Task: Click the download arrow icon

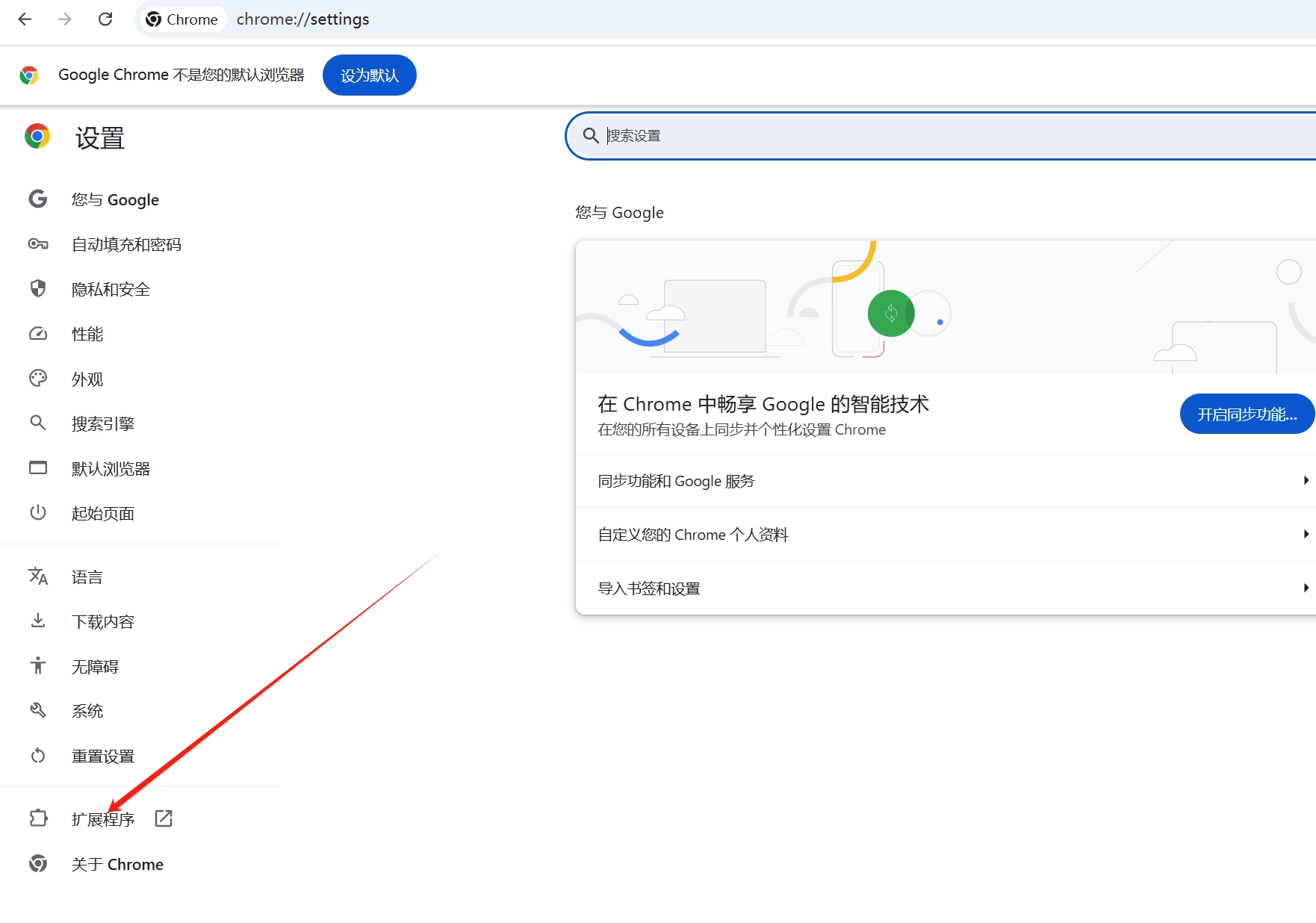Action: point(38,621)
